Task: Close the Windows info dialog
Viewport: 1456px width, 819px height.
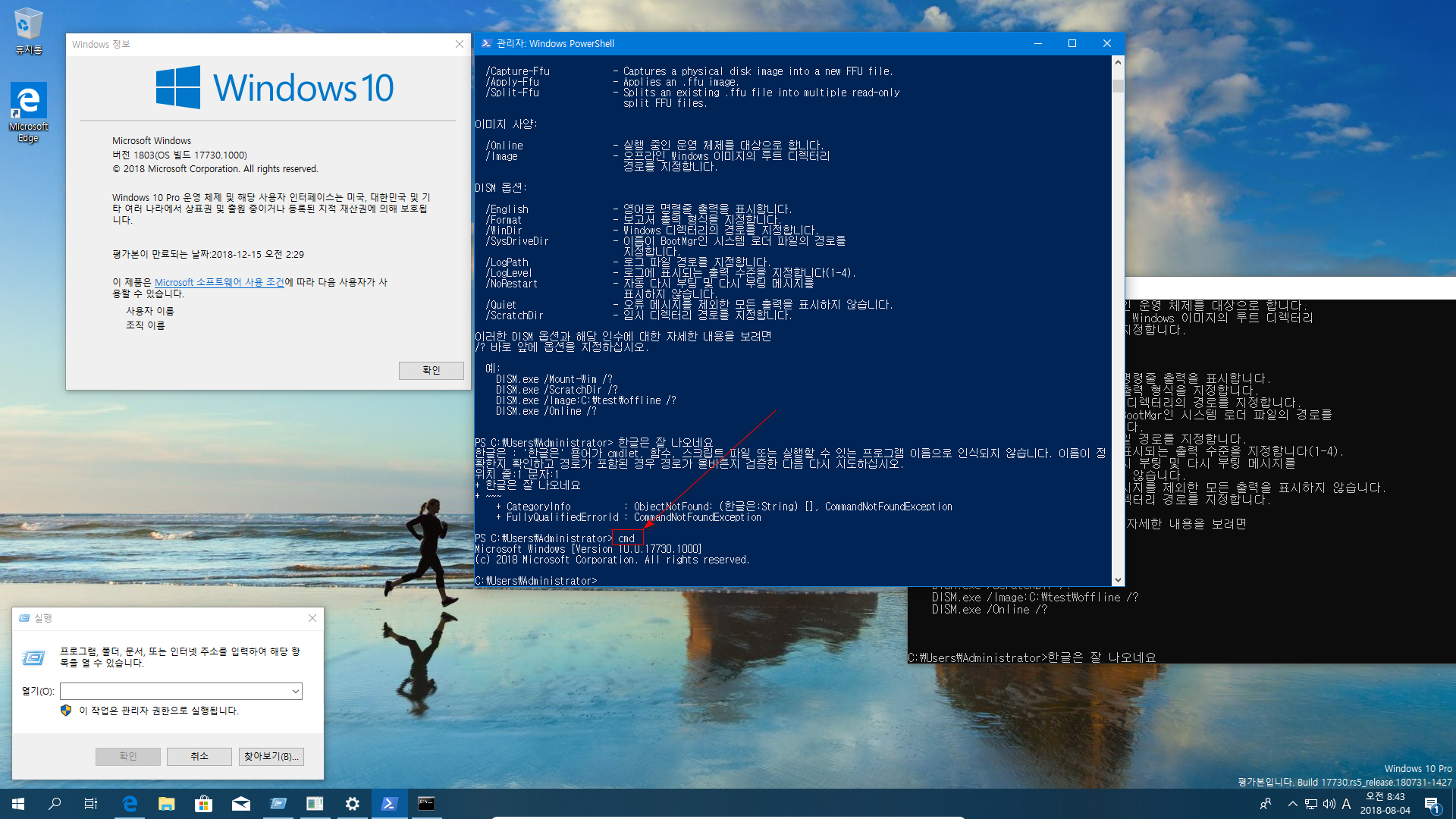Action: coord(460,44)
